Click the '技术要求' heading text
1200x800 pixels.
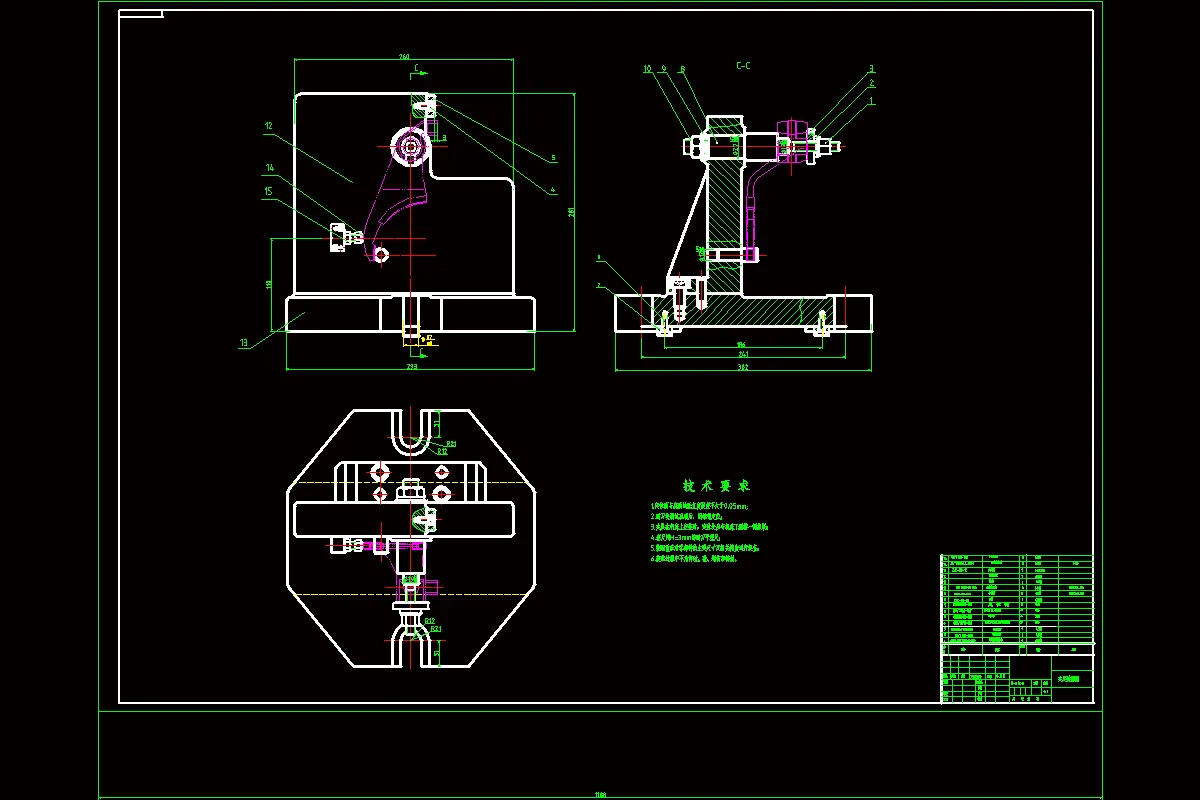tap(716, 486)
